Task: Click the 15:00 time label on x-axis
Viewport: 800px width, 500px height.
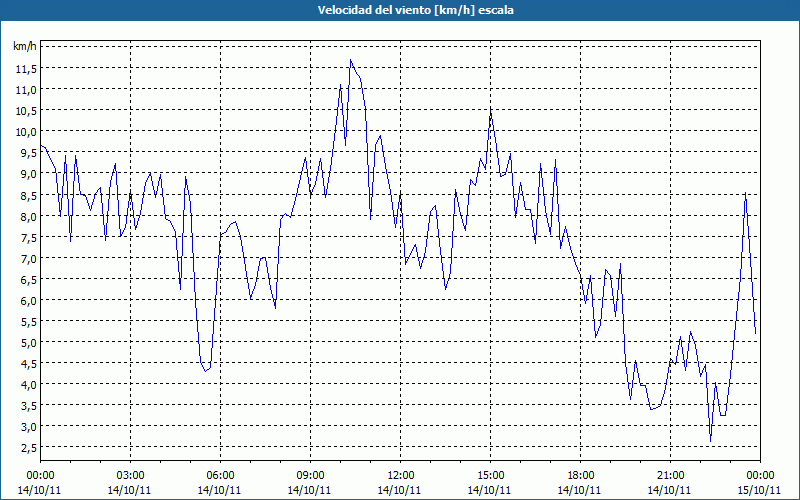Action: pyautogui.click(x=490, y=476)
